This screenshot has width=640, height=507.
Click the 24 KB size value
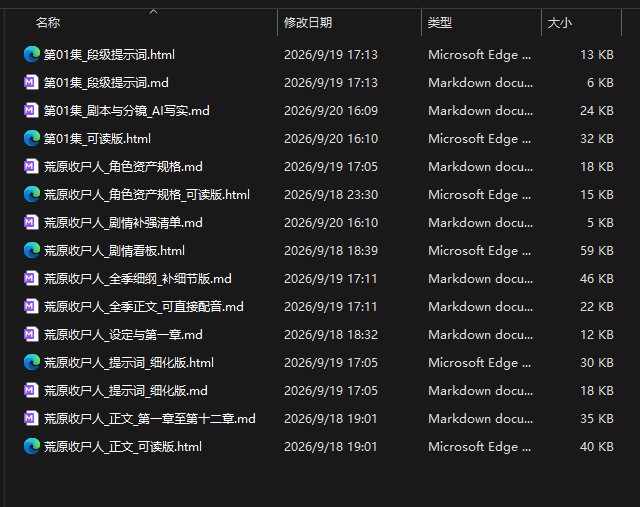click(x=597, y=110)
